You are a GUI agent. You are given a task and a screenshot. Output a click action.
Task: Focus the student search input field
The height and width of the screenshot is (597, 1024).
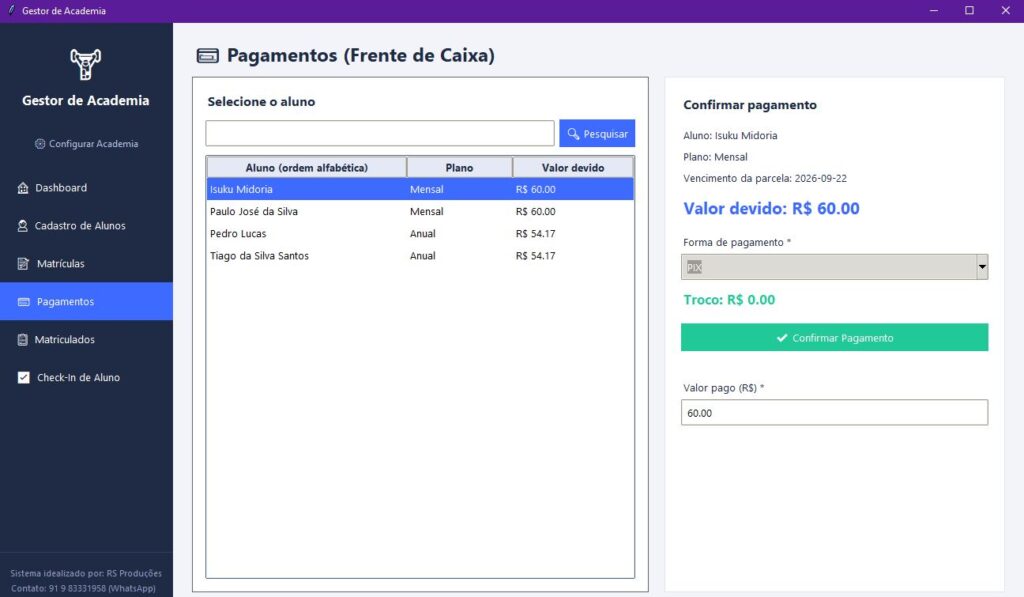pyautogui.click(x=380, y=133)
